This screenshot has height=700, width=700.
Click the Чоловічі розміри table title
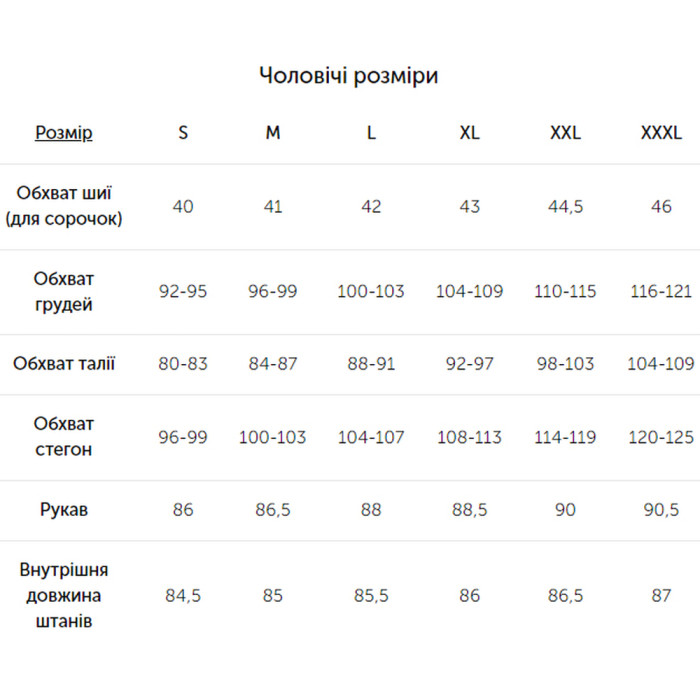(348, 76)
